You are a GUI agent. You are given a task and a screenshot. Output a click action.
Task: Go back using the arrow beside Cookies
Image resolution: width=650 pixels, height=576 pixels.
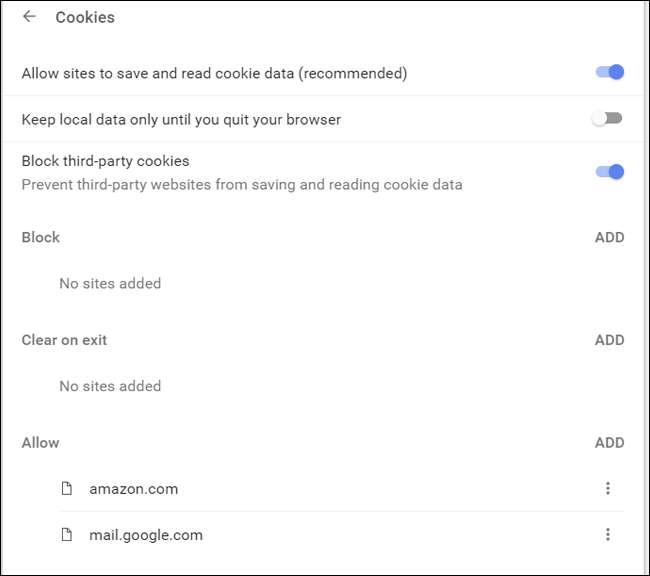click(x=29, y=17)
